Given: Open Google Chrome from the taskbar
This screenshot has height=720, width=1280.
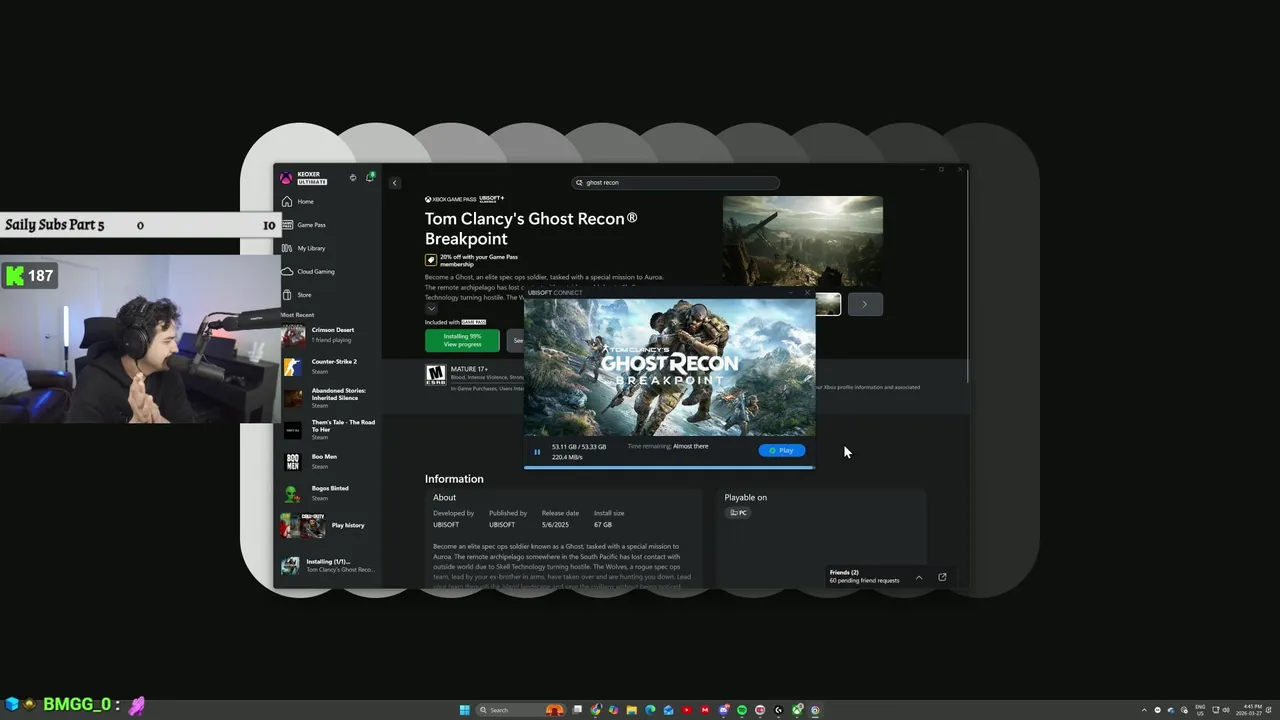Looking at the screenshot, I should [595, 710].
